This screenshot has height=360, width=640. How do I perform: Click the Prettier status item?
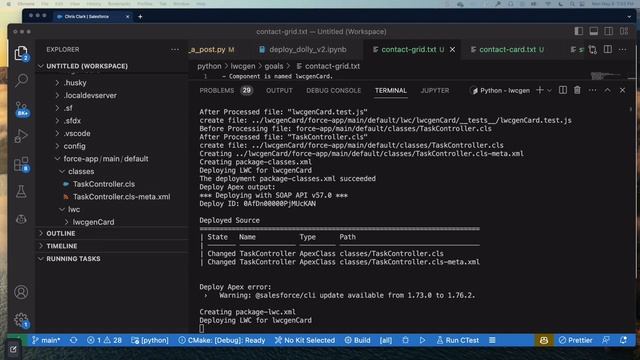(576, 340)
